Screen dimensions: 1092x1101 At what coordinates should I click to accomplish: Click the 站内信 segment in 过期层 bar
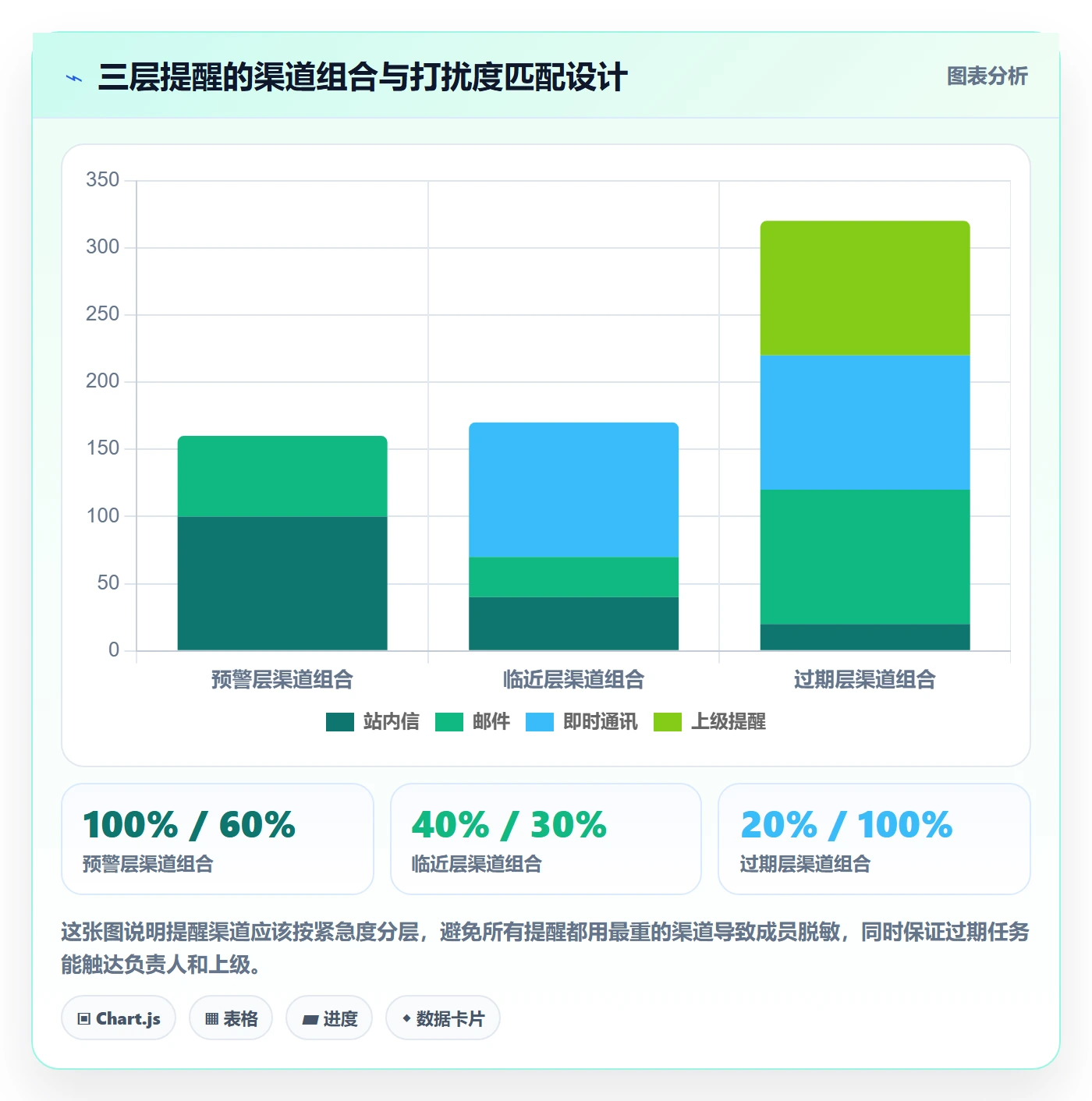coord(865,637)
